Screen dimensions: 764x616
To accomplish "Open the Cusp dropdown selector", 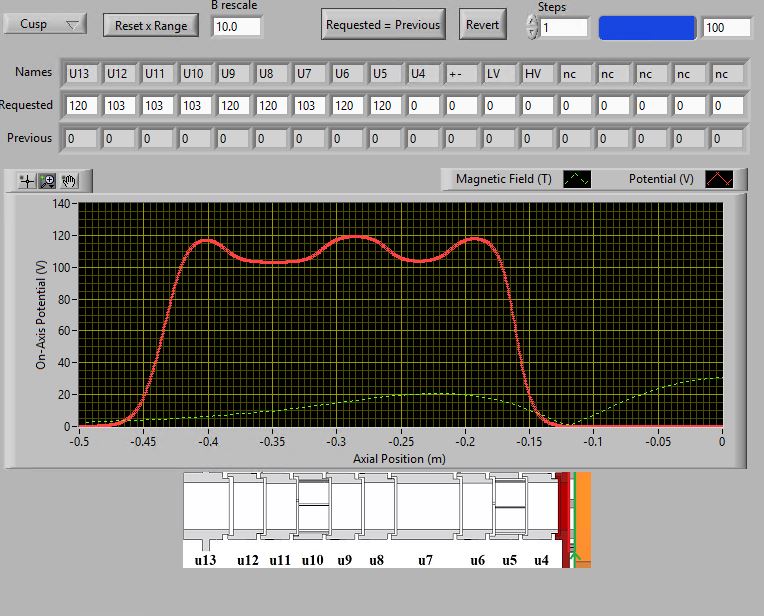I will (x=45, y=24).
